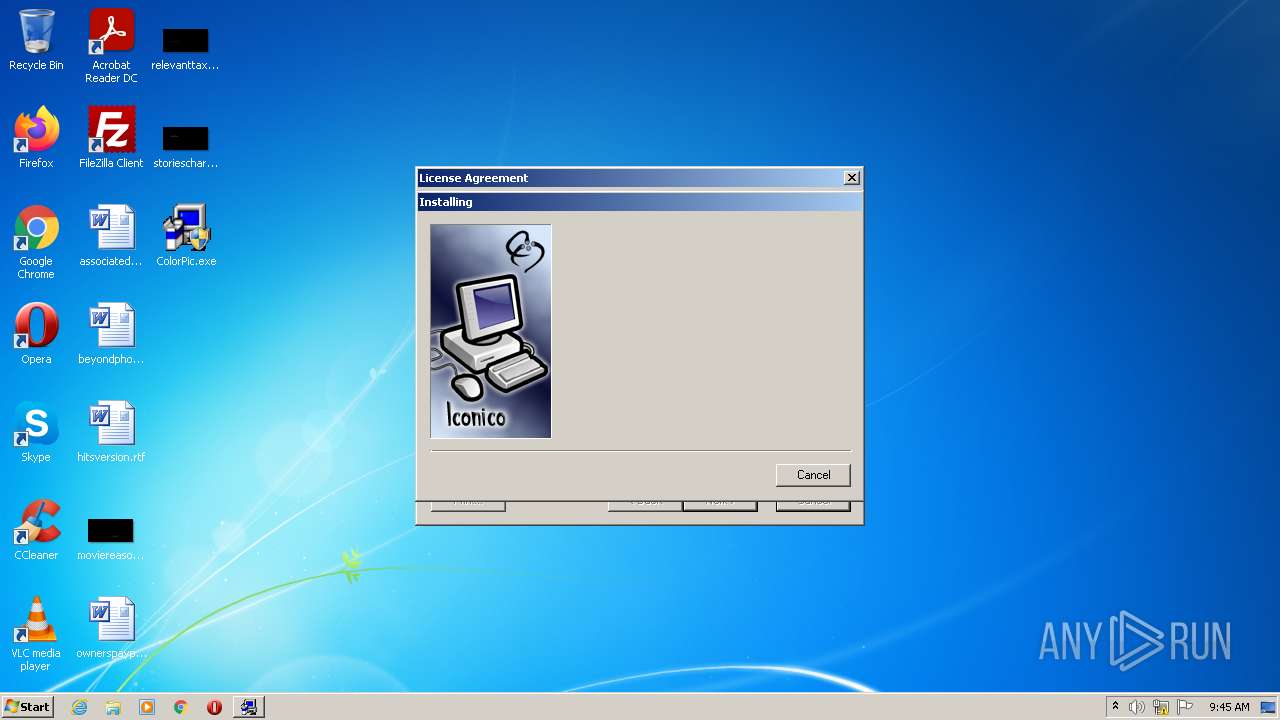The width and height of the screenshot is (1280, 720).
Task: Select ColorPic.exe installer on desktop
Action: coord(186,236)
